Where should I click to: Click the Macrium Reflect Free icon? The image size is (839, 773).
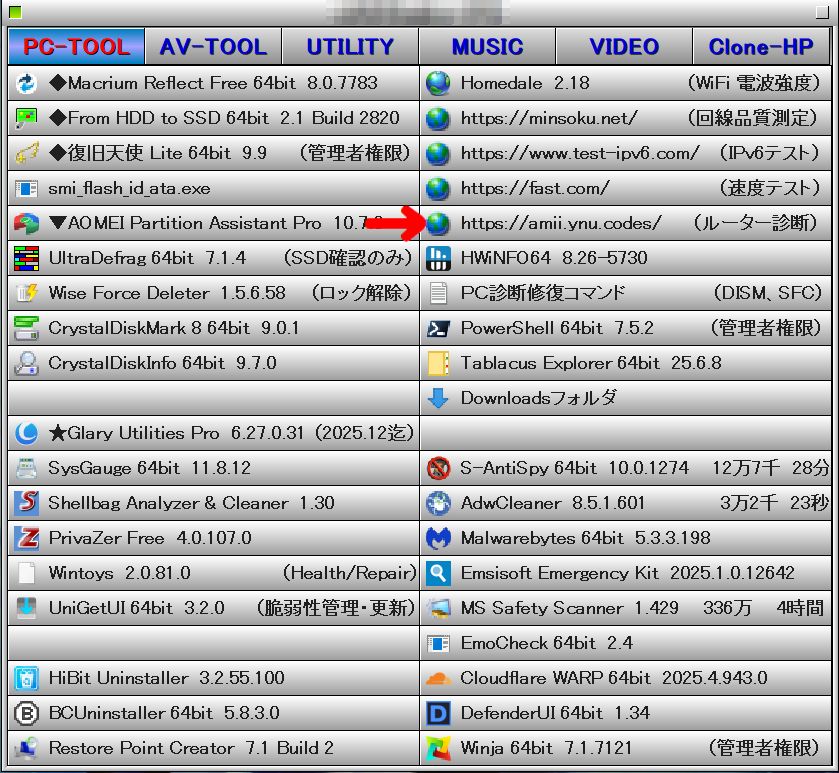(x=26, y=83)
